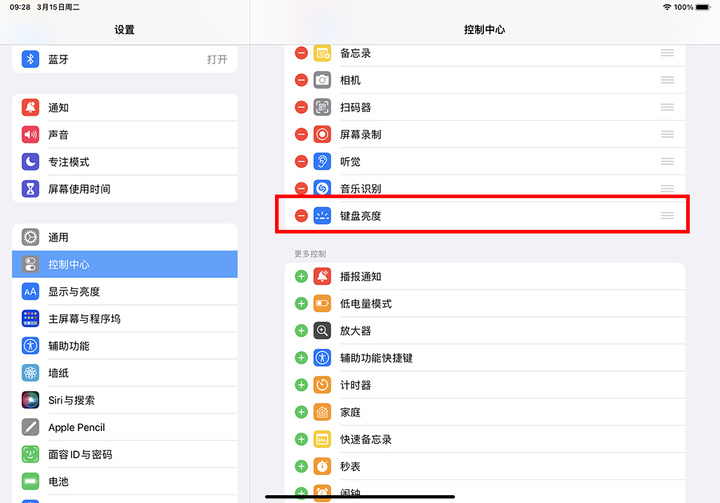Screen dimensions: 720x503
Task: Add 计时器 with the green plus
Action: [301, 385]
